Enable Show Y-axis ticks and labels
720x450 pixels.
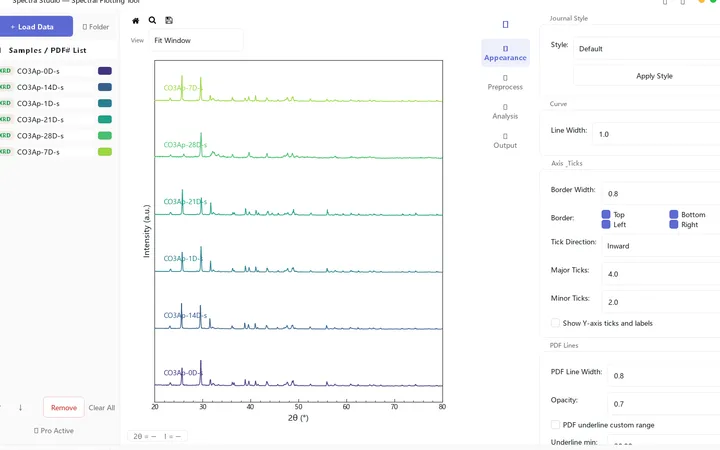(555, 323)
